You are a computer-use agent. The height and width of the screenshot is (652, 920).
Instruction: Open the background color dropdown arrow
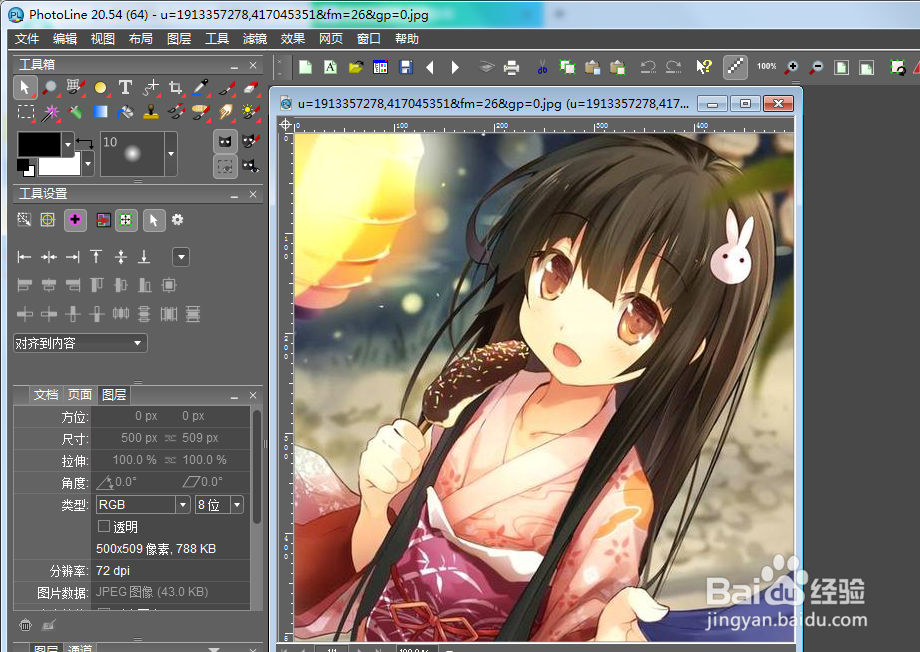click(x=88, y=164)
